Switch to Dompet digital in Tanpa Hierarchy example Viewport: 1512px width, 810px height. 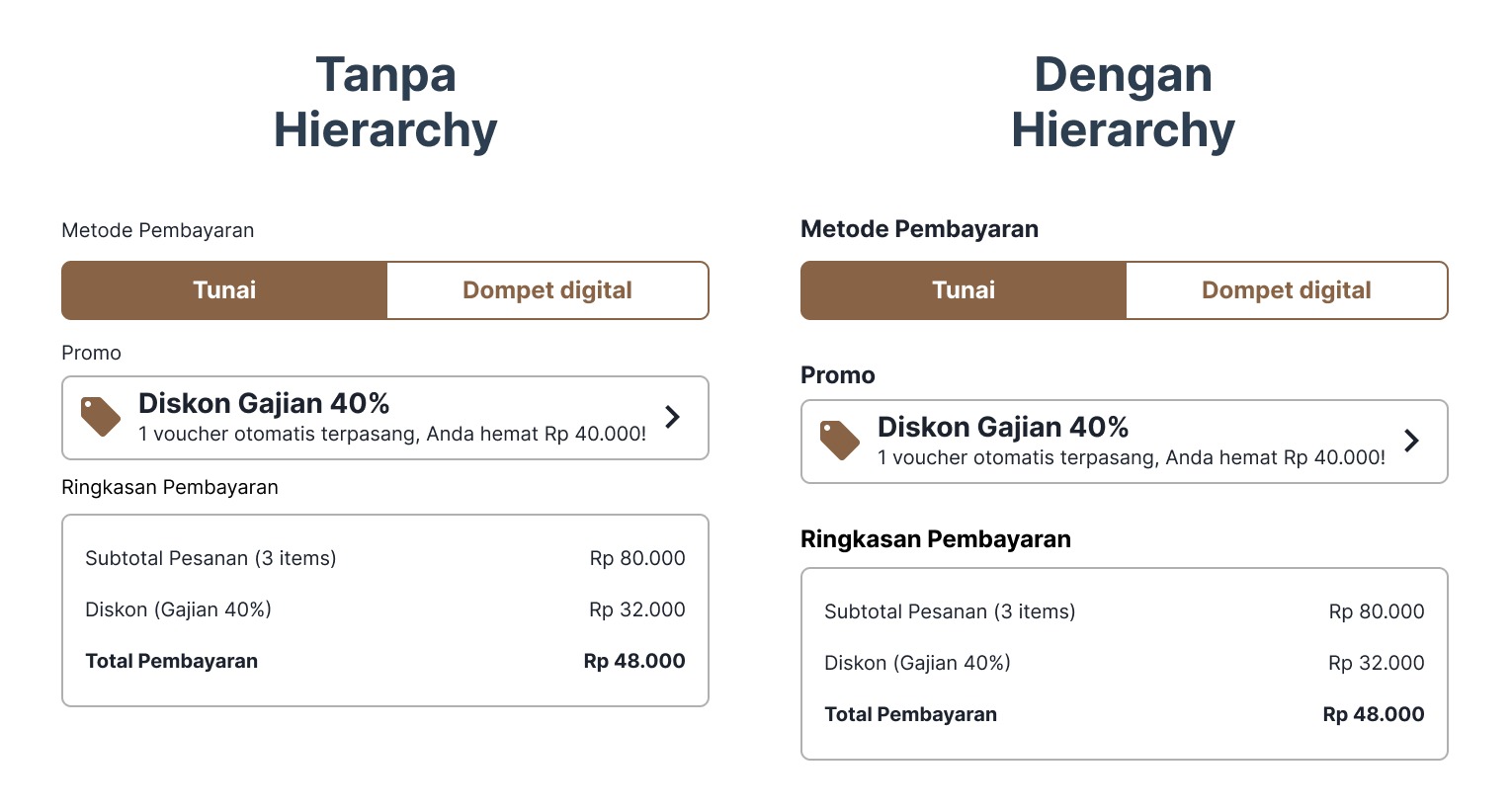547,290
